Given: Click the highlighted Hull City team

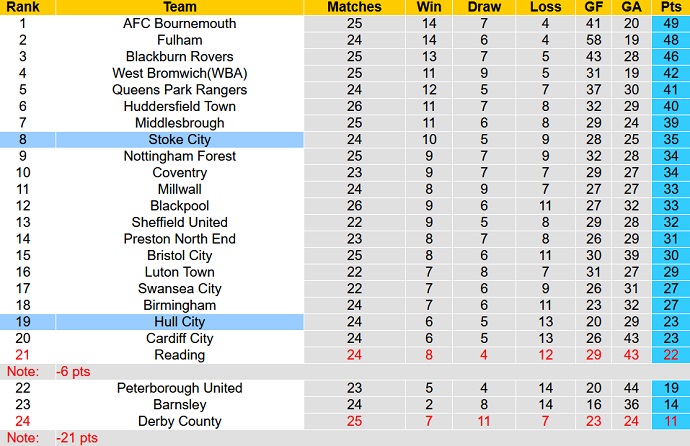Looking at the screenshot, I should click(x=180, y=322).
